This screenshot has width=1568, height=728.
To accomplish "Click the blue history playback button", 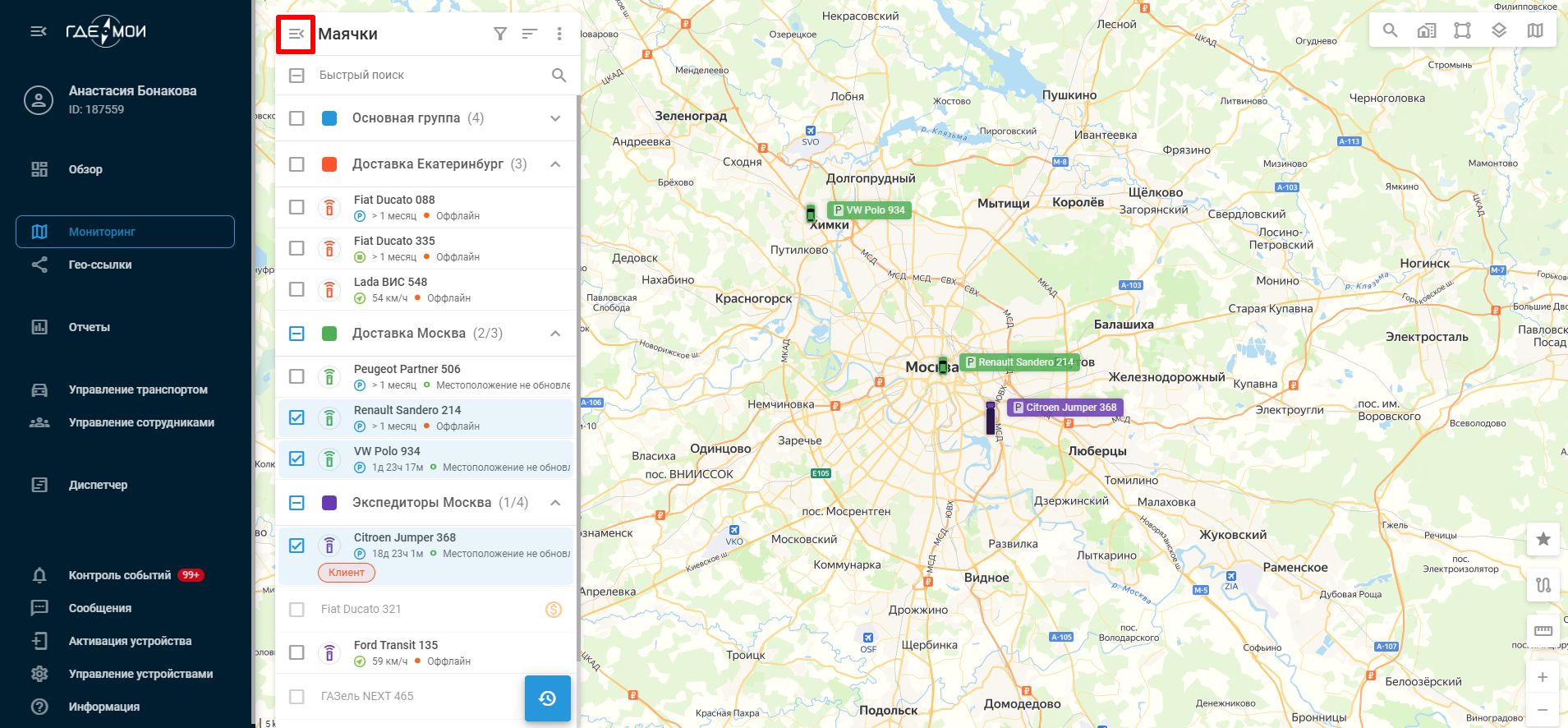I will tap(547, 698).
